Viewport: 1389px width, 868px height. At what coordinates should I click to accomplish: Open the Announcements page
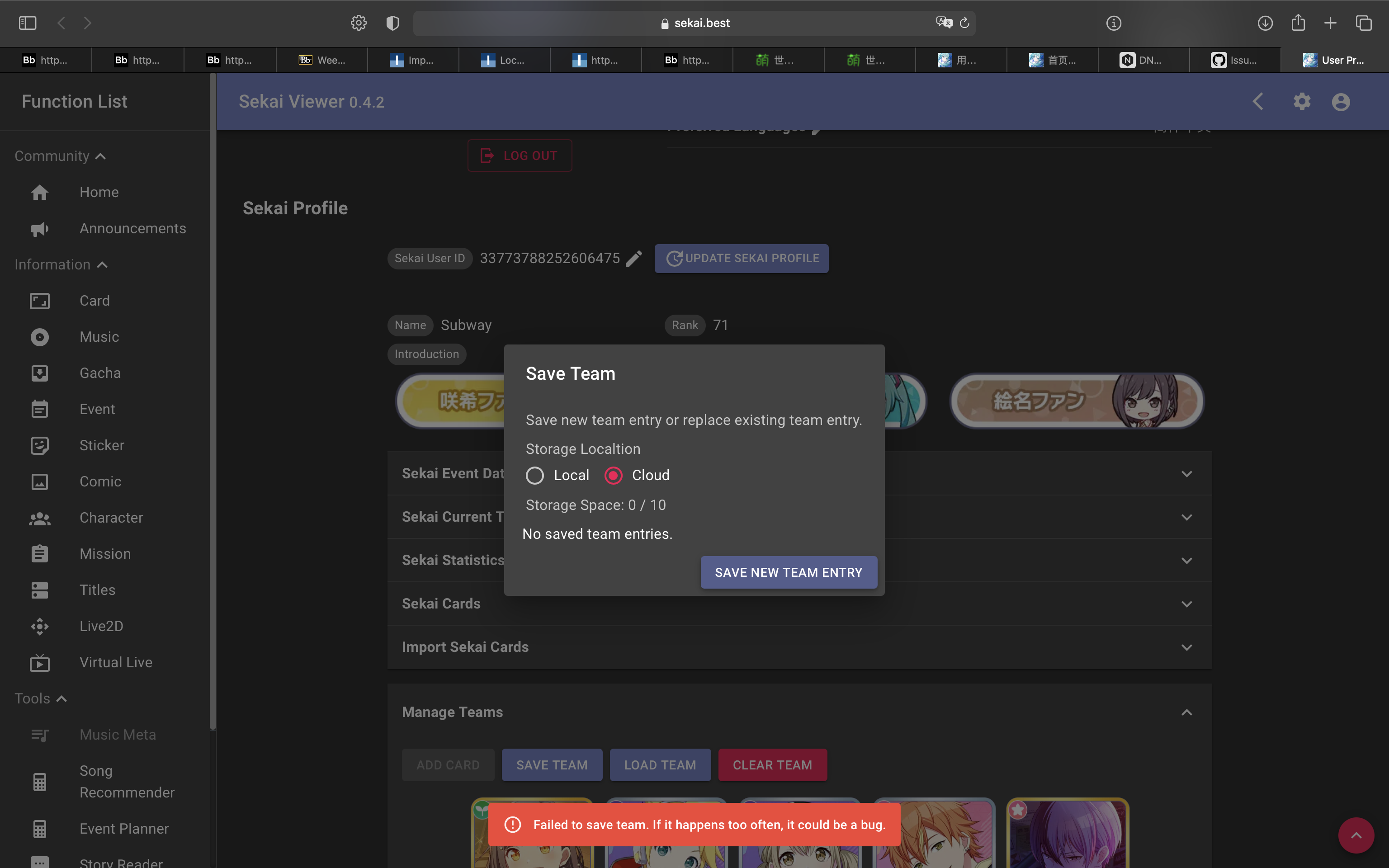coord(132,228)
